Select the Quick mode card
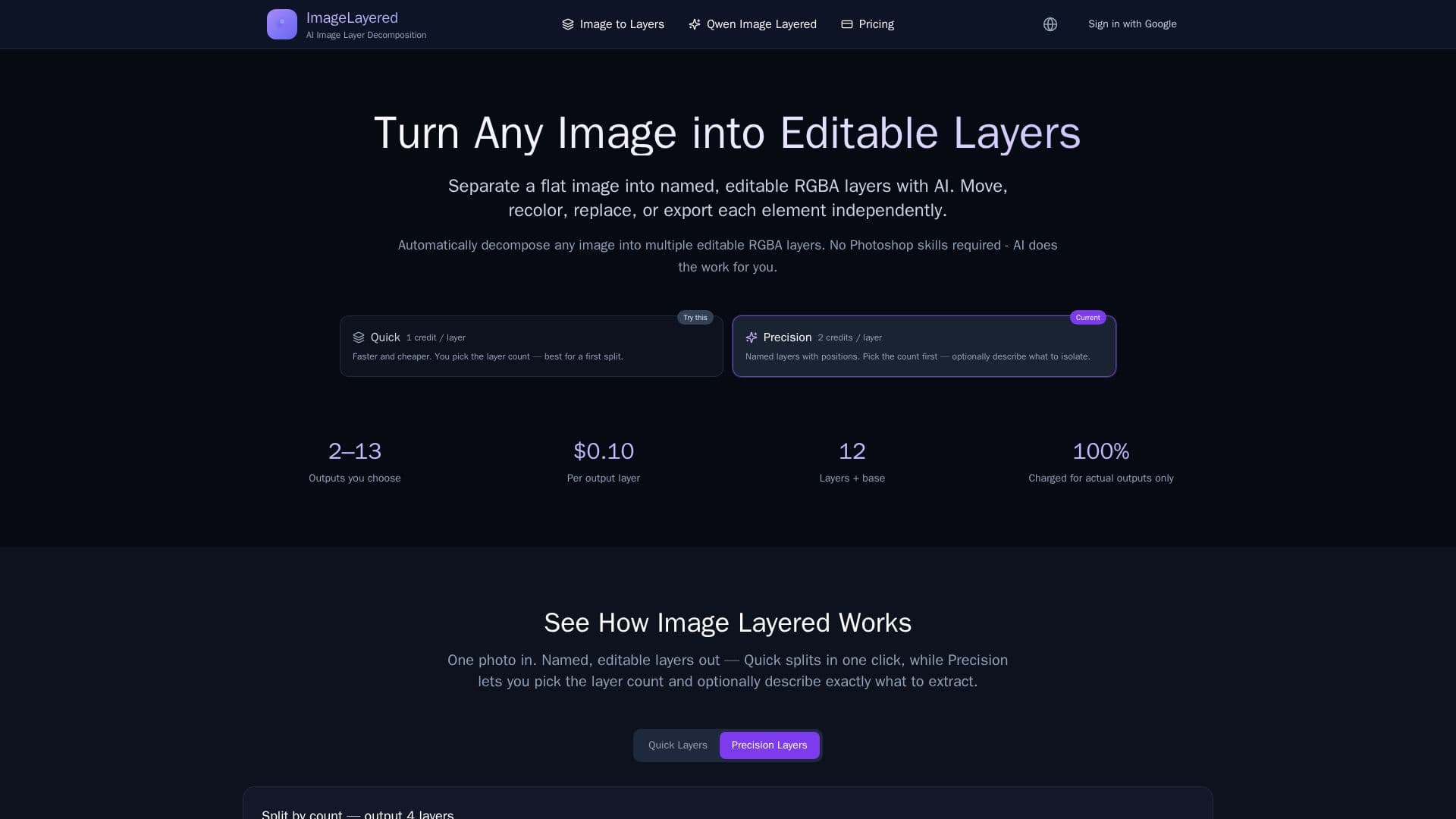 point(531,346)
